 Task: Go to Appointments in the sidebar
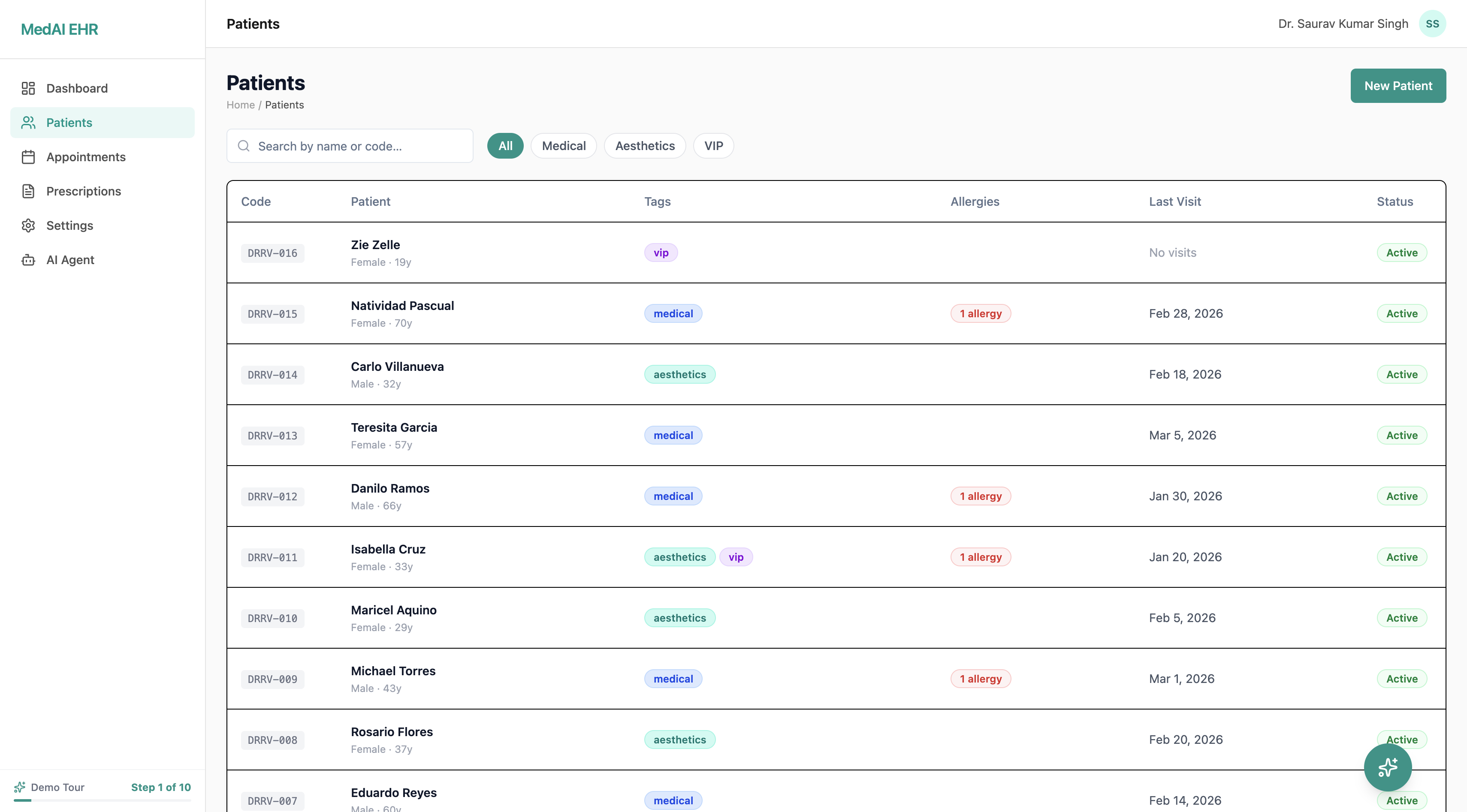point(103,157)
